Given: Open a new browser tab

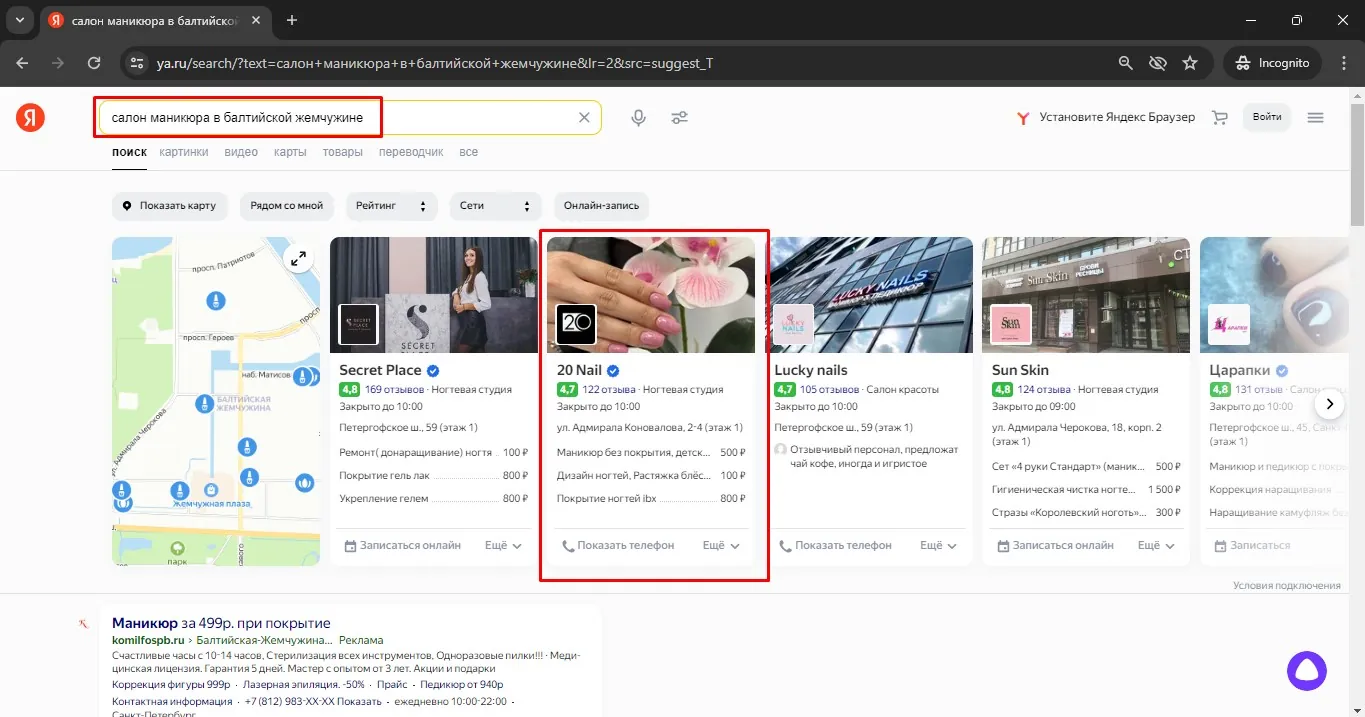Looking at the screenshot, I should [292, 20].
